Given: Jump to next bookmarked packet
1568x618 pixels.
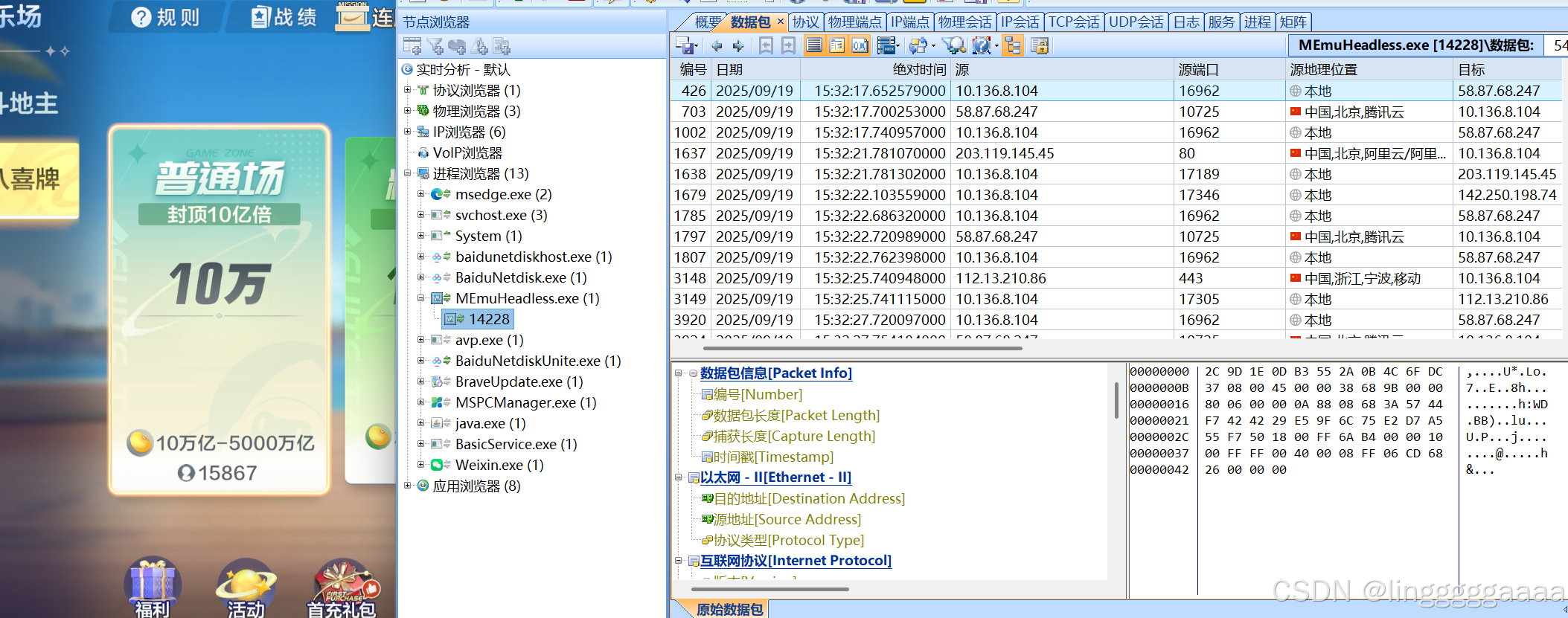Looking at the screenshot, I should pos(788,46).
